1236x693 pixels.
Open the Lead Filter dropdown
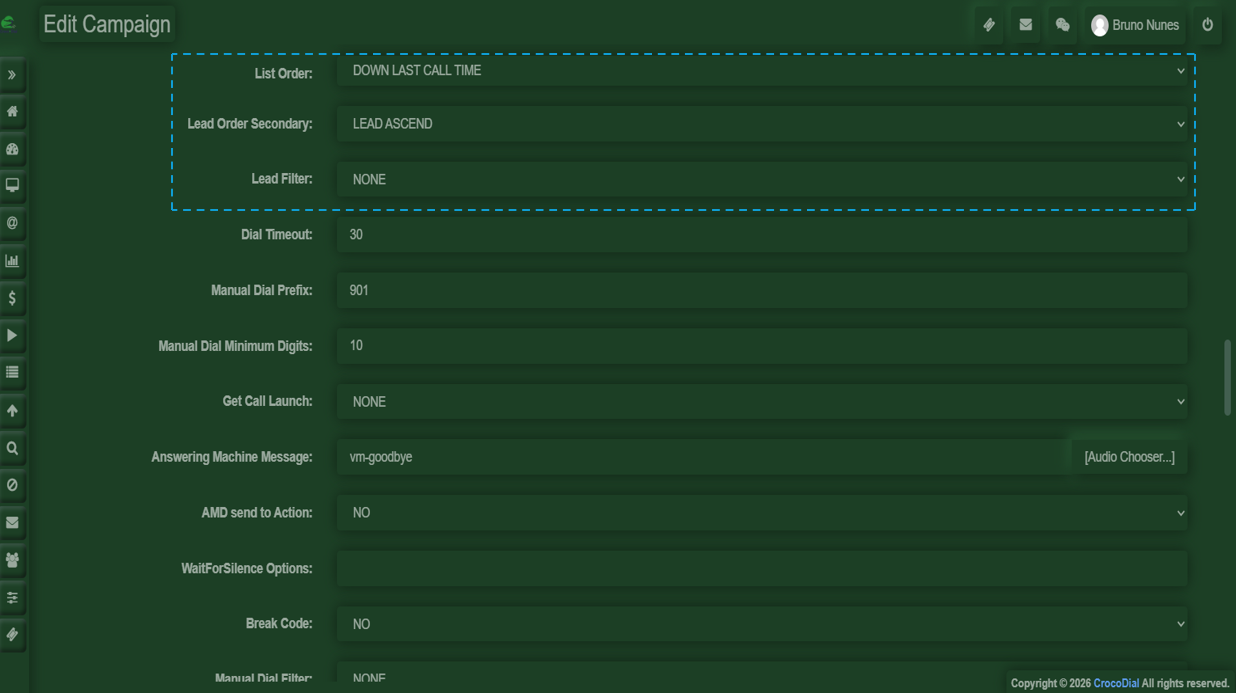(x=761, y=180)
